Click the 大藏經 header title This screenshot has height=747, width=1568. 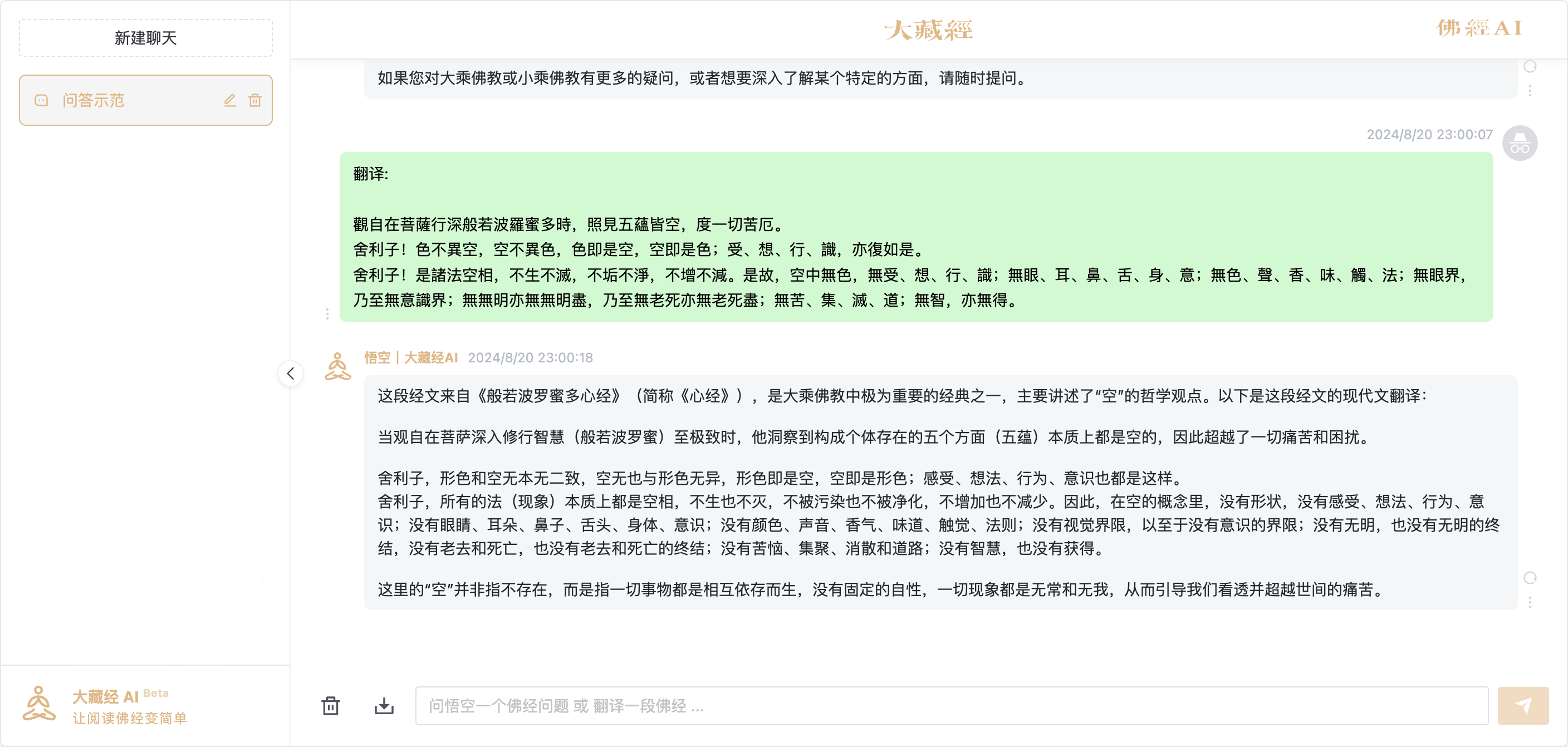point(928,30)
